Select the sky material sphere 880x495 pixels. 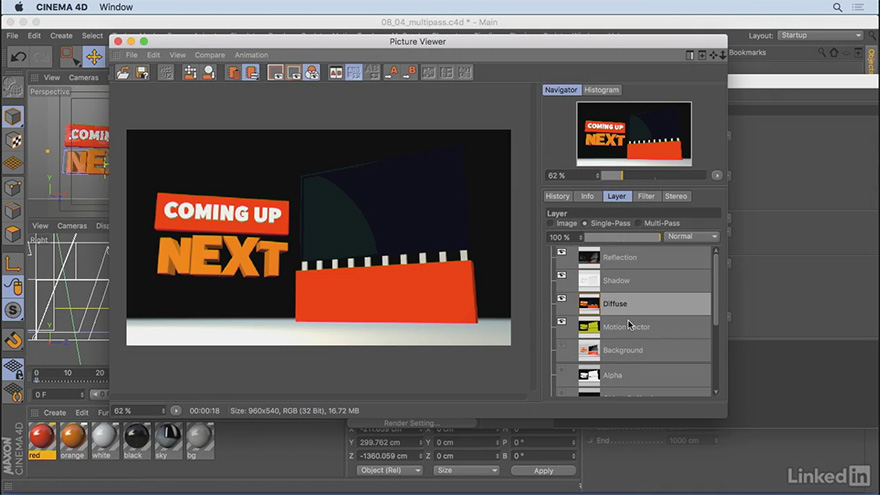[x=168, y=436]
